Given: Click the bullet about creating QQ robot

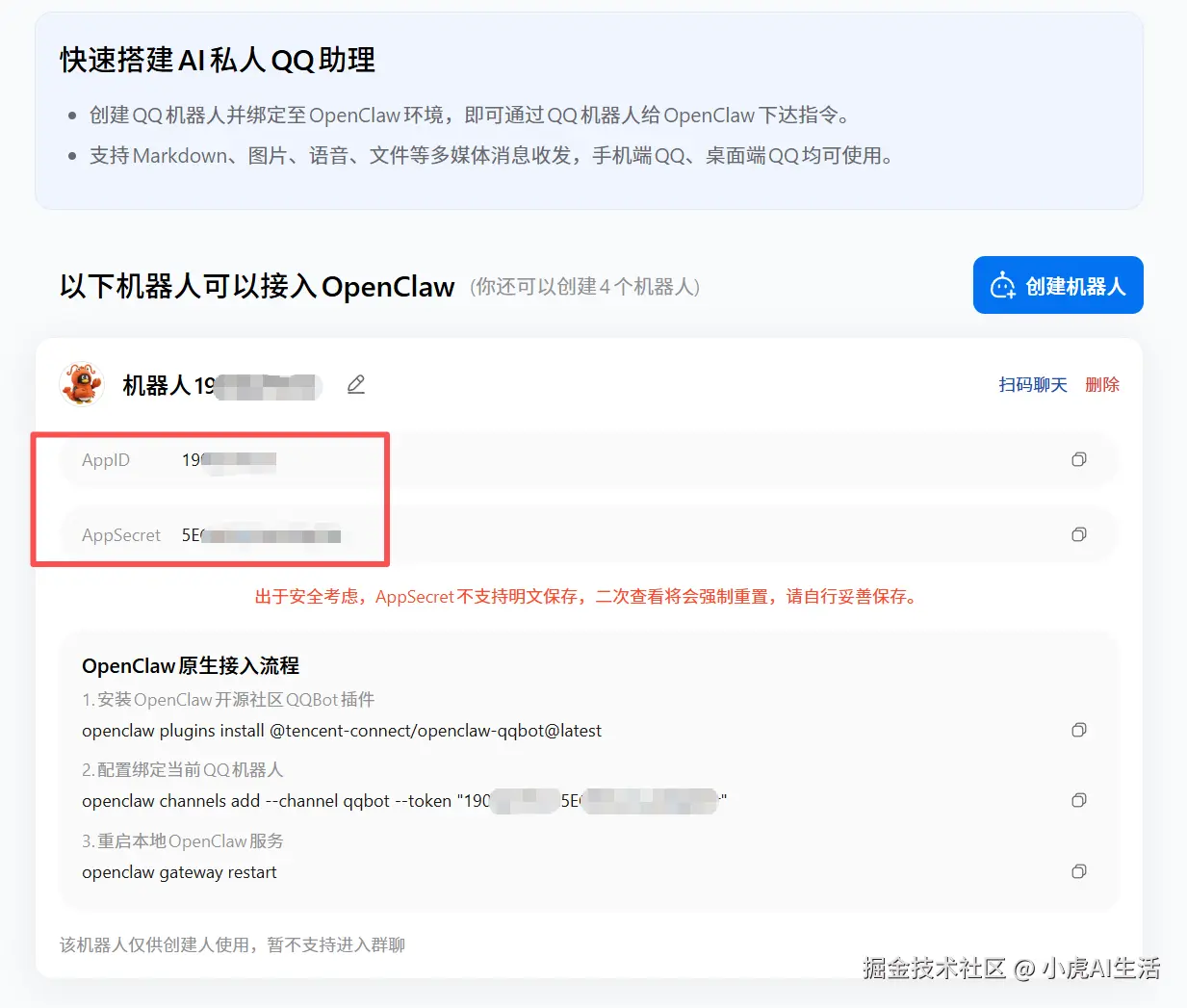Looking at the screenshot, I should coord(470,116).
